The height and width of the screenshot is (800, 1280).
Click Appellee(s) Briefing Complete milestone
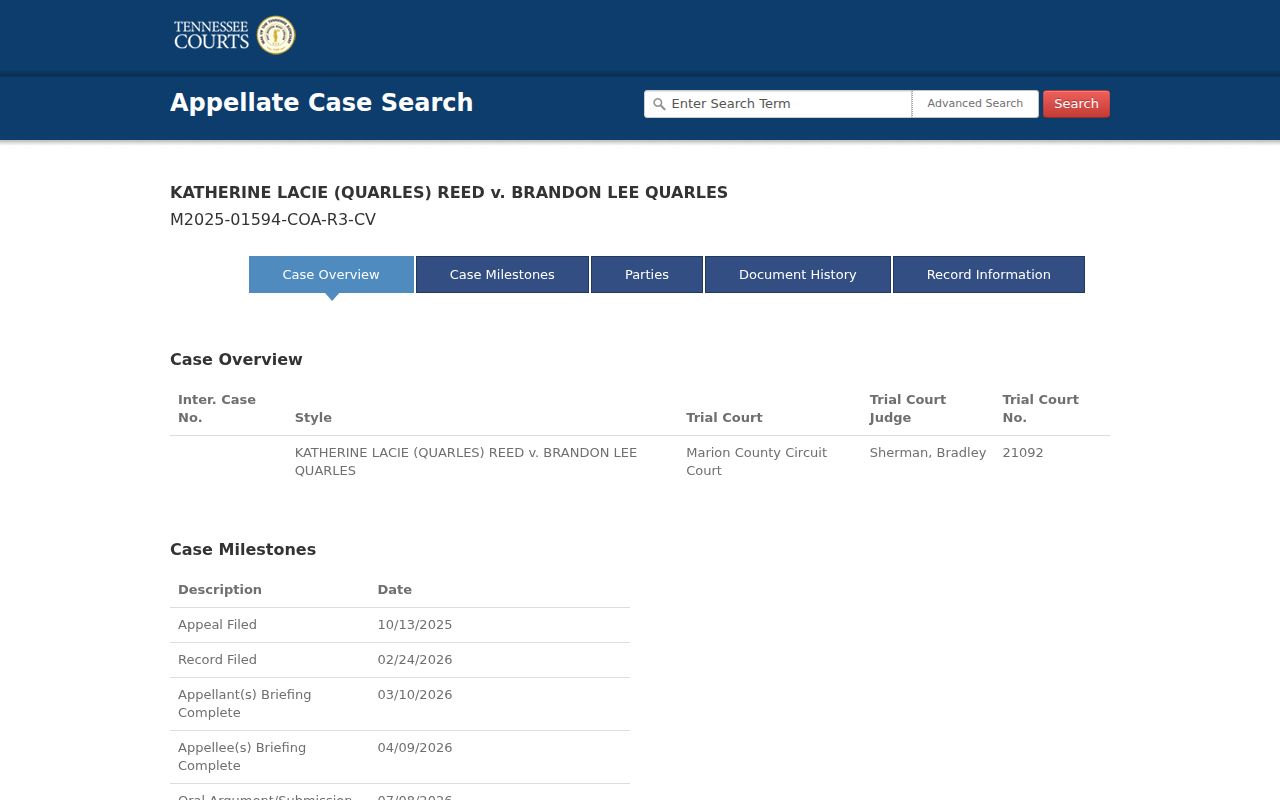pos(242,757)
